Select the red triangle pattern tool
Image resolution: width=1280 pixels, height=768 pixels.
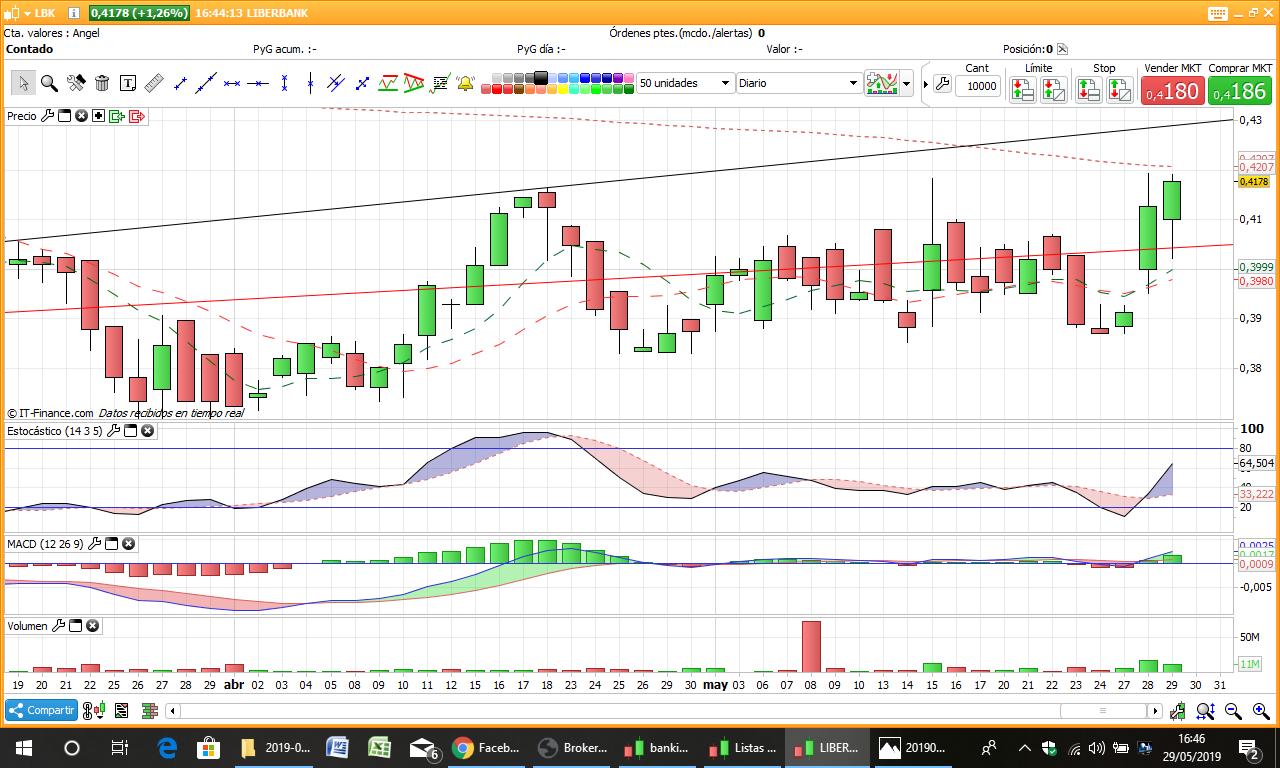pyautogui.click(x=414, y=83)
